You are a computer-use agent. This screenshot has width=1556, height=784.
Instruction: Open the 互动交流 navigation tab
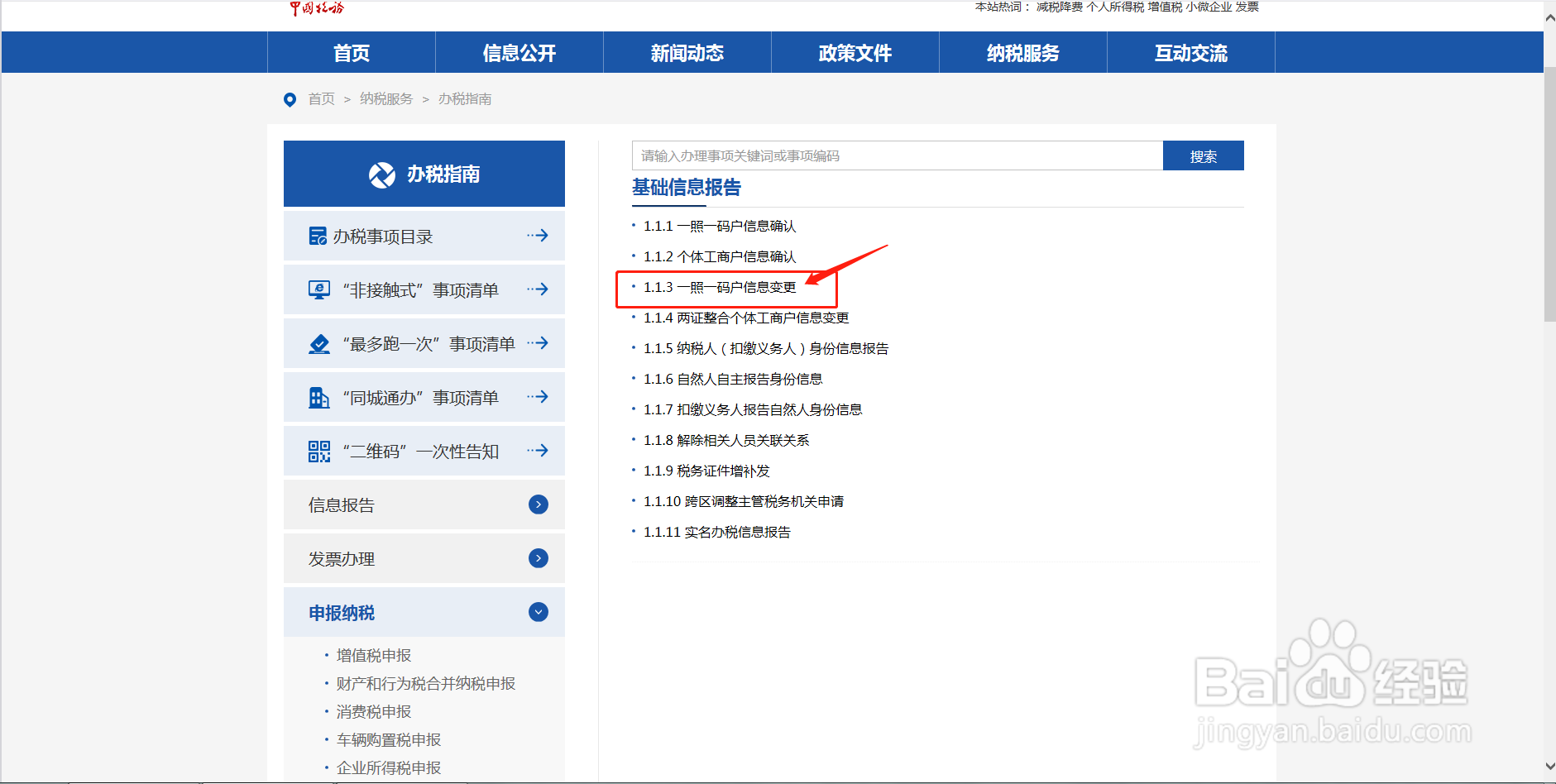click(1191, 53)
